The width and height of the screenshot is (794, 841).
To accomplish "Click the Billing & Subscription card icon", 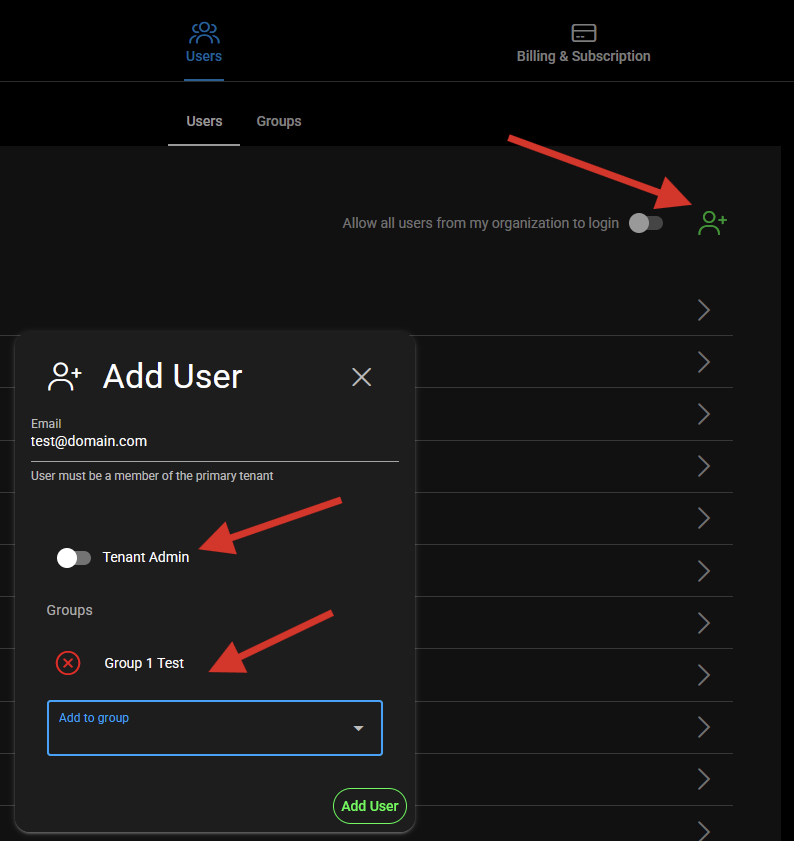I will pyautogui.click(x=584, y=33).
